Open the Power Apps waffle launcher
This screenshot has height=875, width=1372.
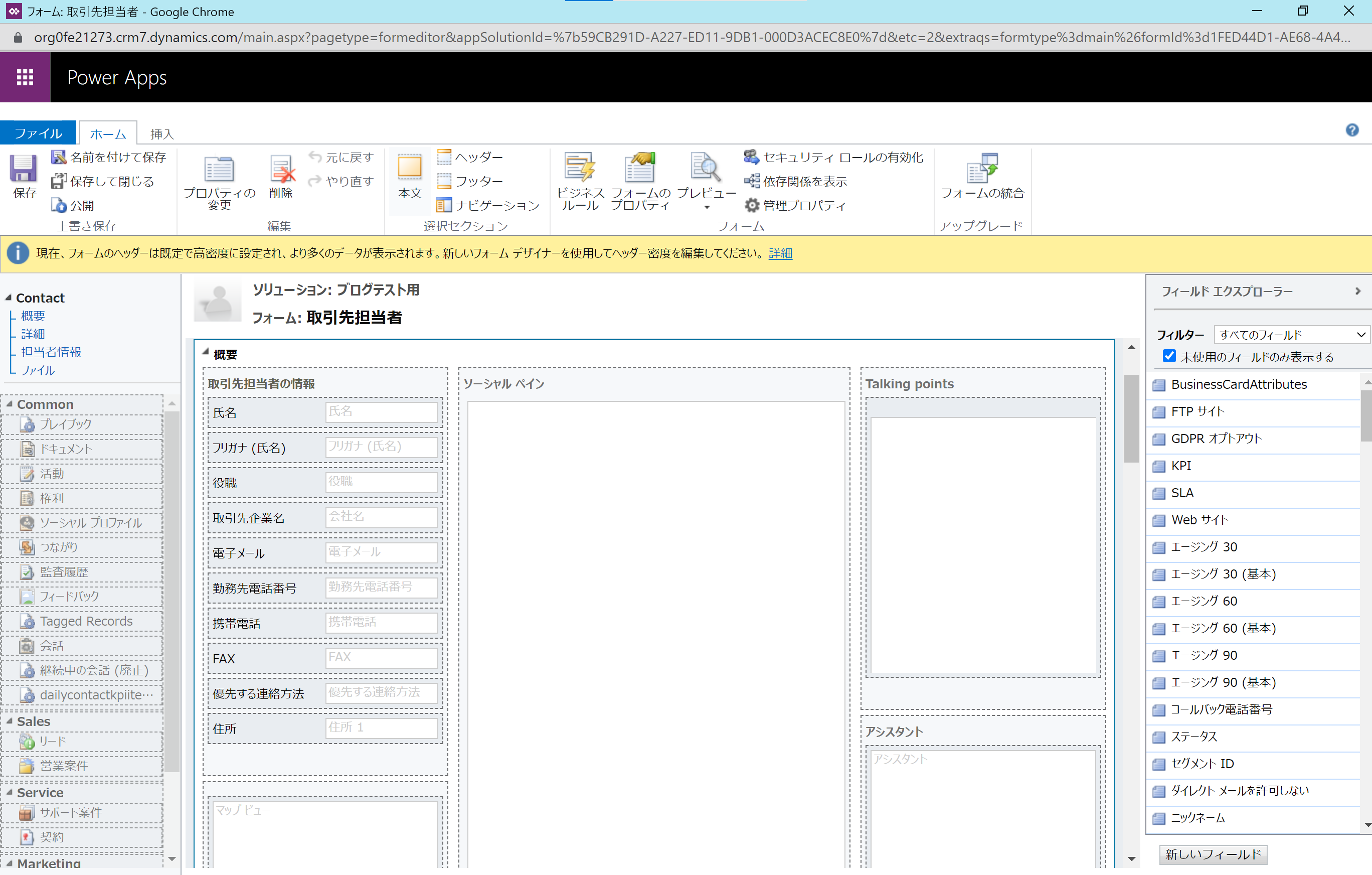tap(25, 78)
